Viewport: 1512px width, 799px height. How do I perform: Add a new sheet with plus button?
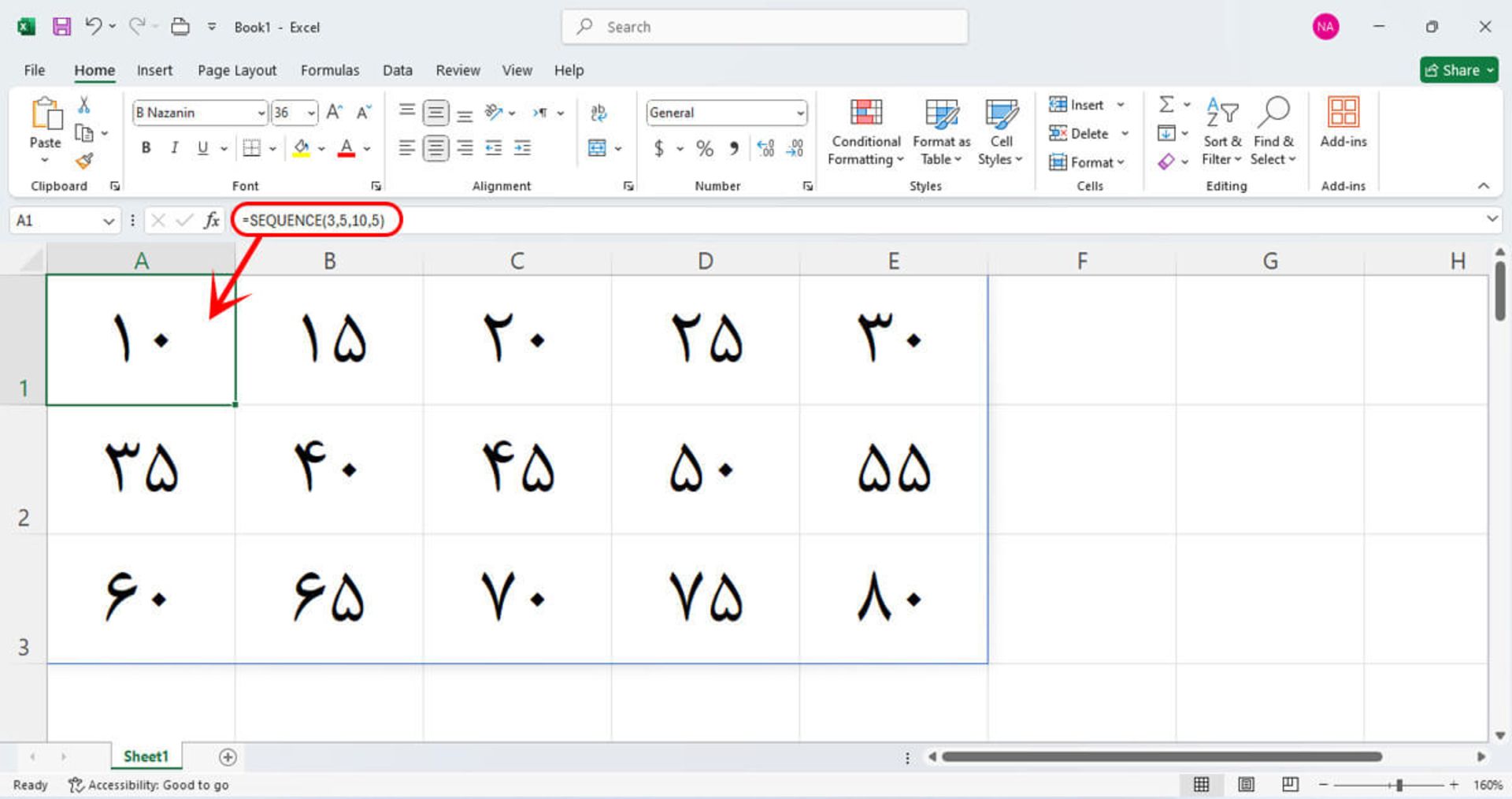point(228,757)
